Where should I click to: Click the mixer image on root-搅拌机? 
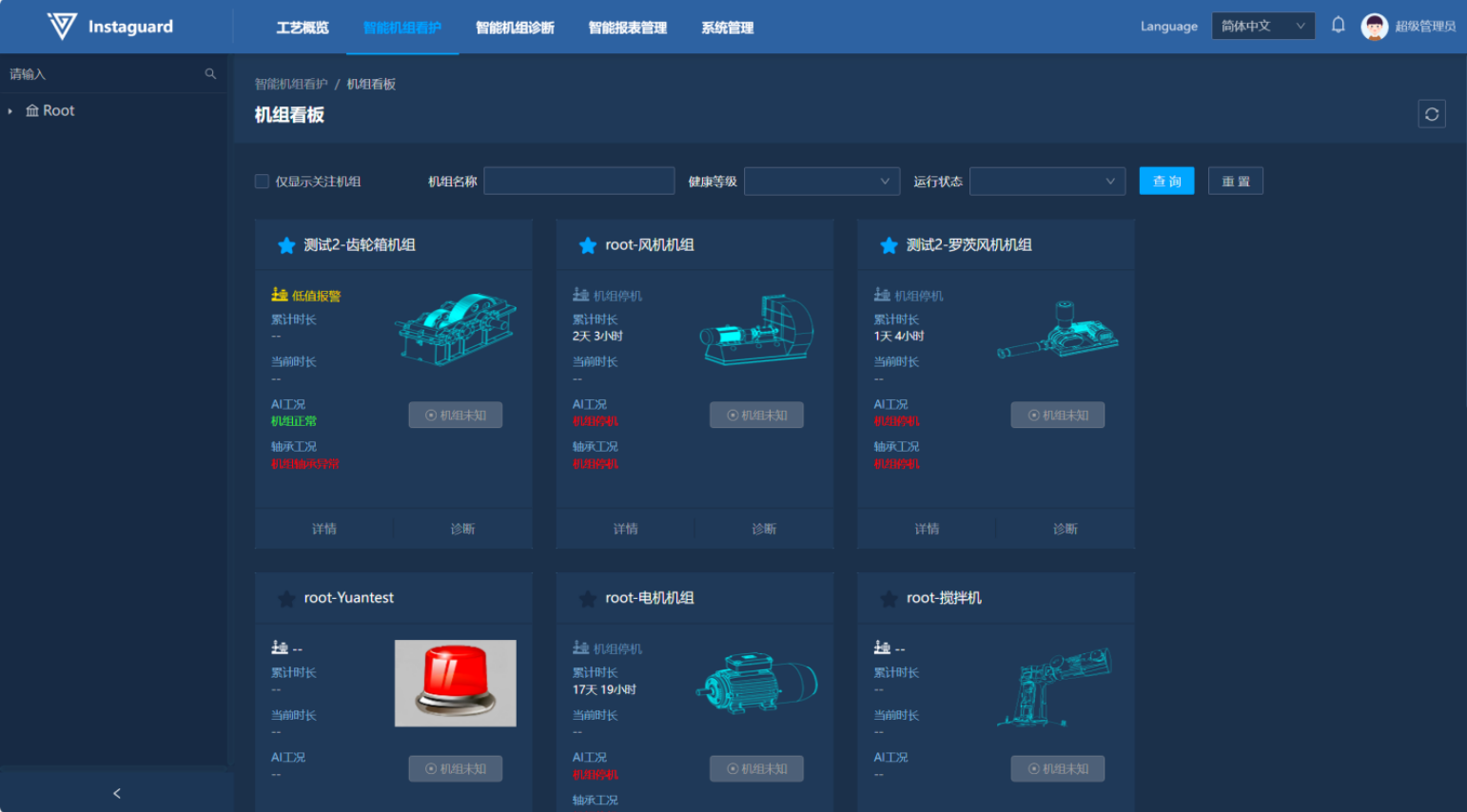[1055, 686]
